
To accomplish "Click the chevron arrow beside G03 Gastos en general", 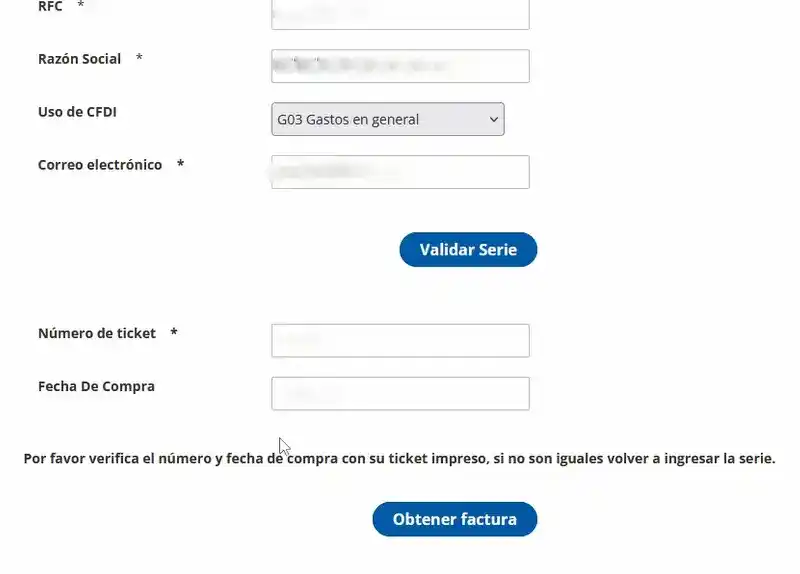I will click(493, 119).
